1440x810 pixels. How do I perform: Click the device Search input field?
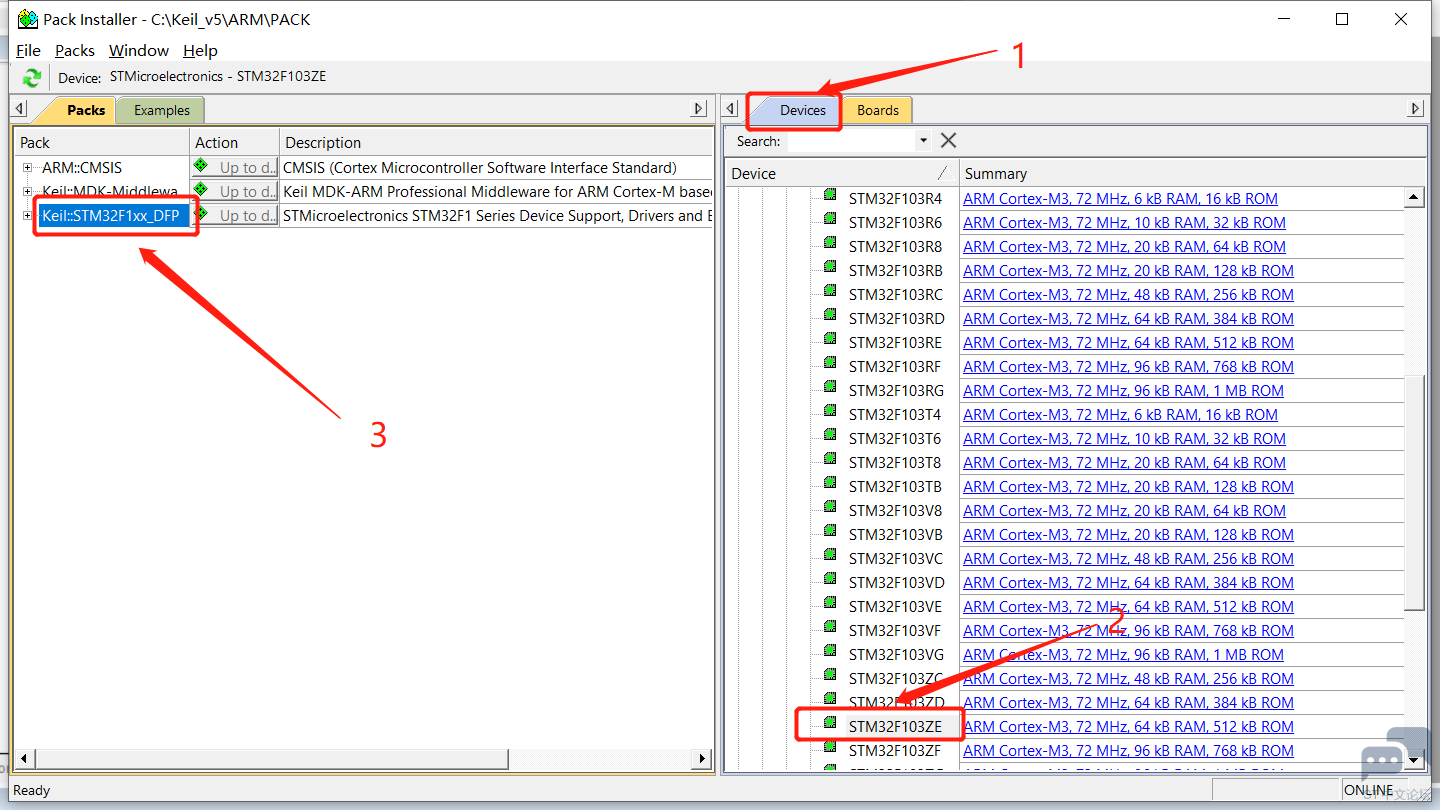click(x=851, y=141)
